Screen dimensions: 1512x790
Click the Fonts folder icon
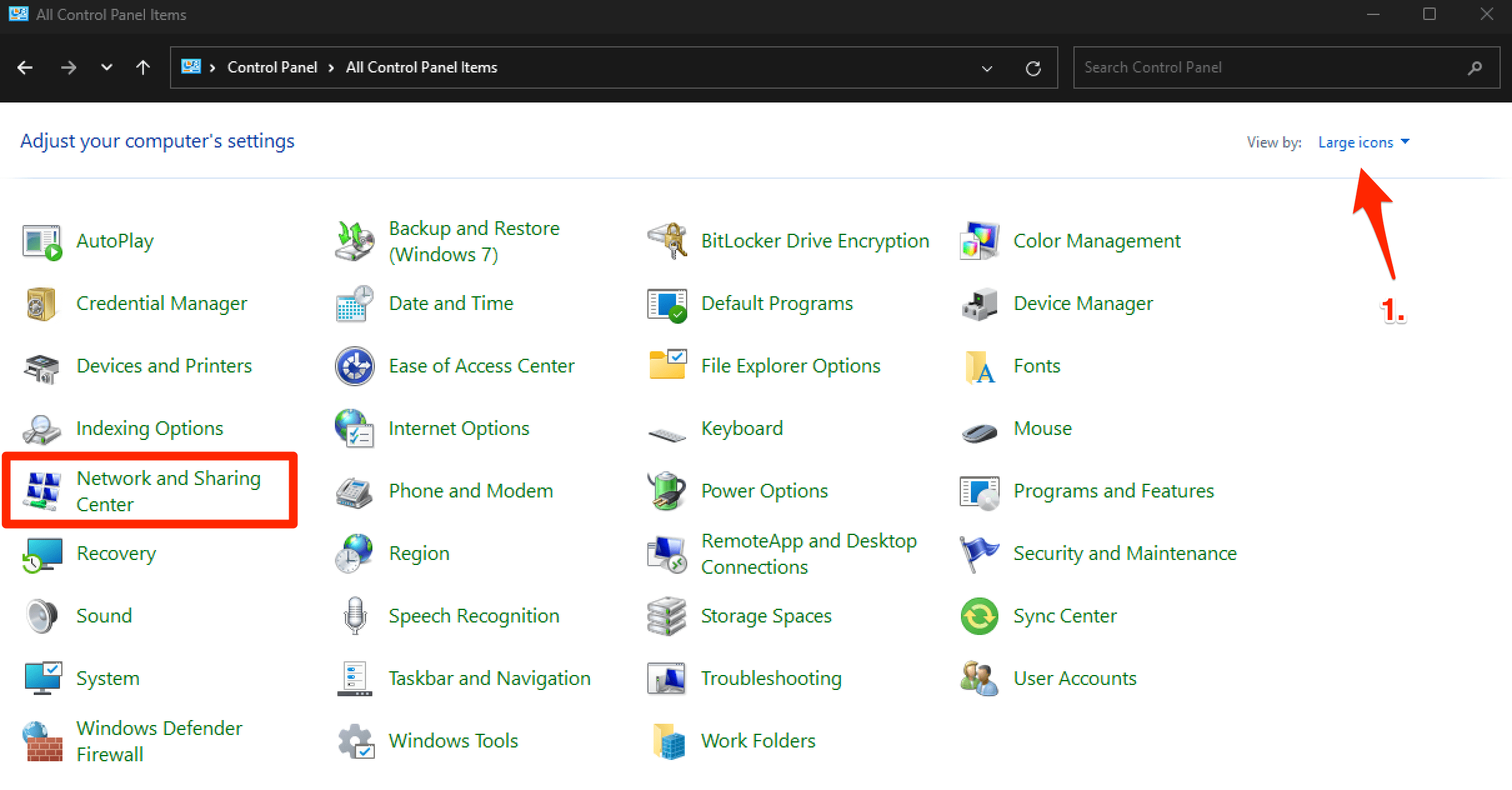point(980,366)
